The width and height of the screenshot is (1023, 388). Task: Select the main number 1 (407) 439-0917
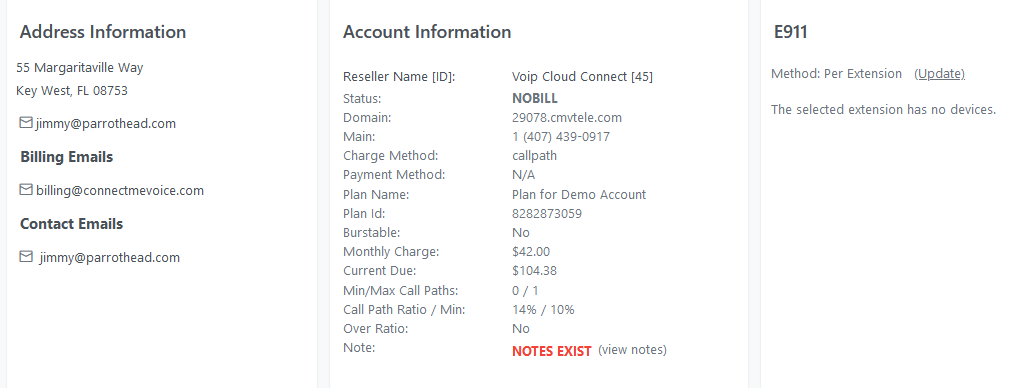(x=561, y=137)
